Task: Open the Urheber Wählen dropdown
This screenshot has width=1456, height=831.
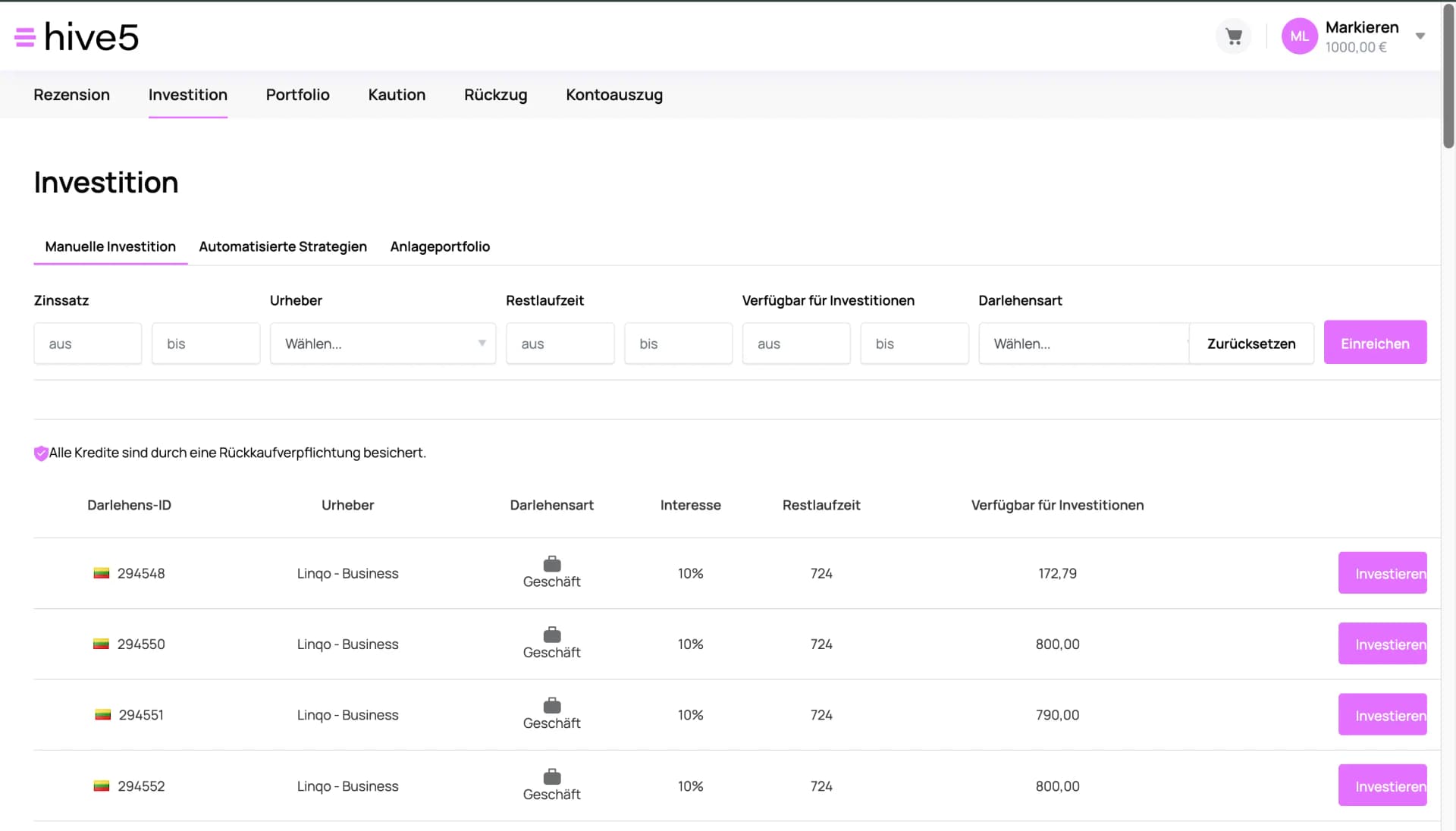Action: [383, 343]
